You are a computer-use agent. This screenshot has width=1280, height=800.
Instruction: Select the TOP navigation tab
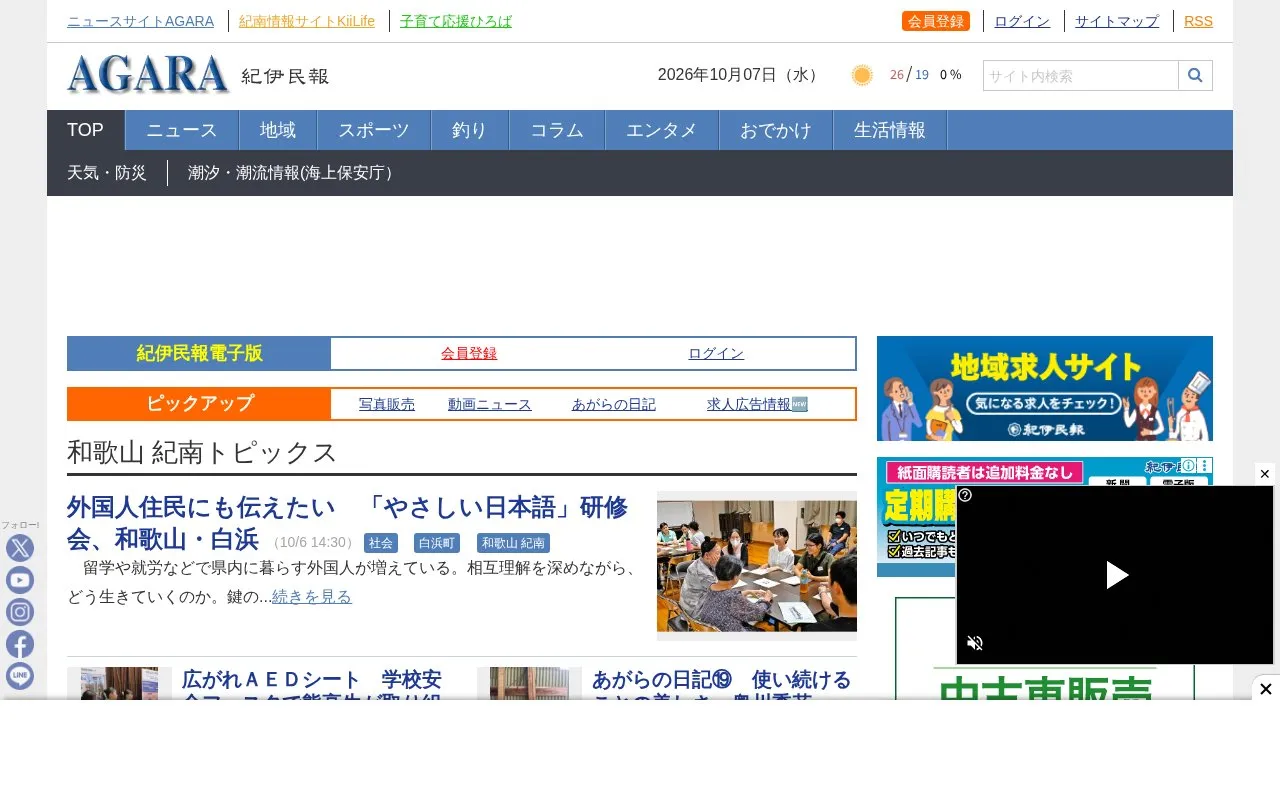click(86, 130)
